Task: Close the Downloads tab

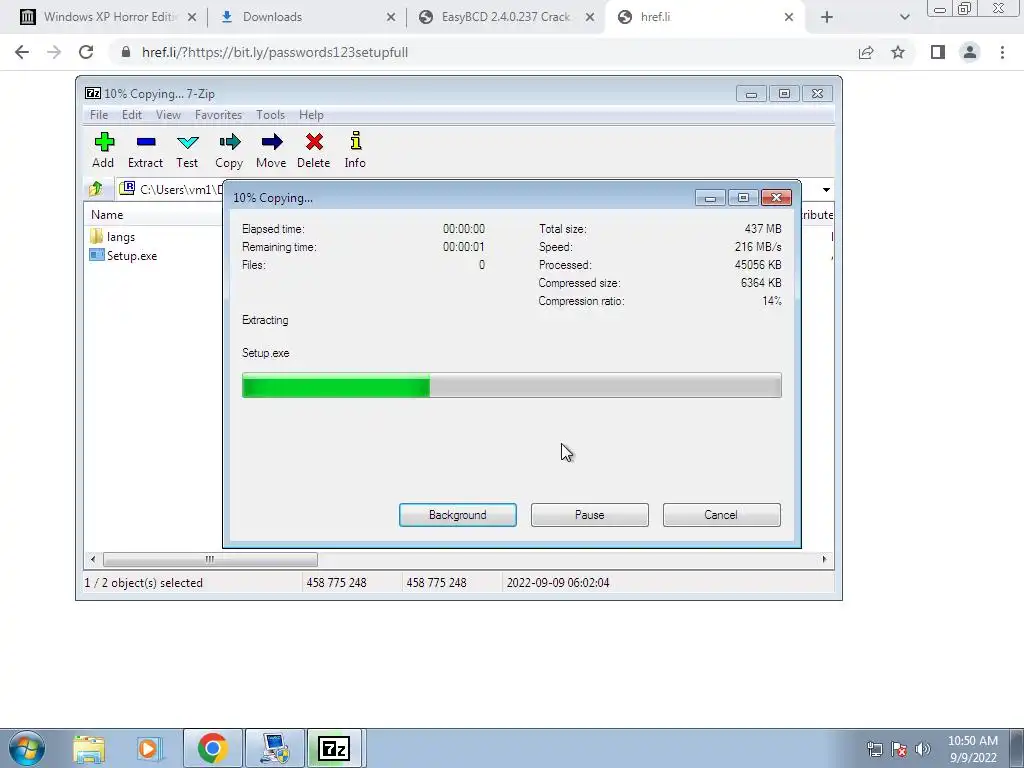Action: (391, 17)
